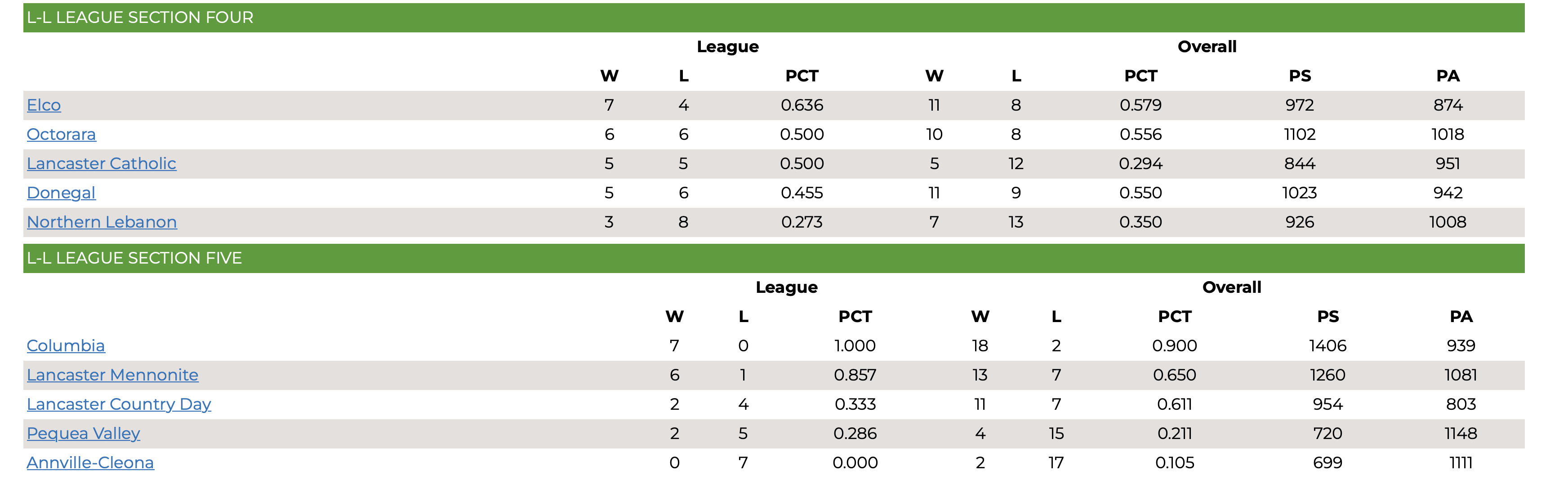1568x484 pixels.
Task: Click Elco's league PCT value 0.636
Action: [x=802, y=105]
